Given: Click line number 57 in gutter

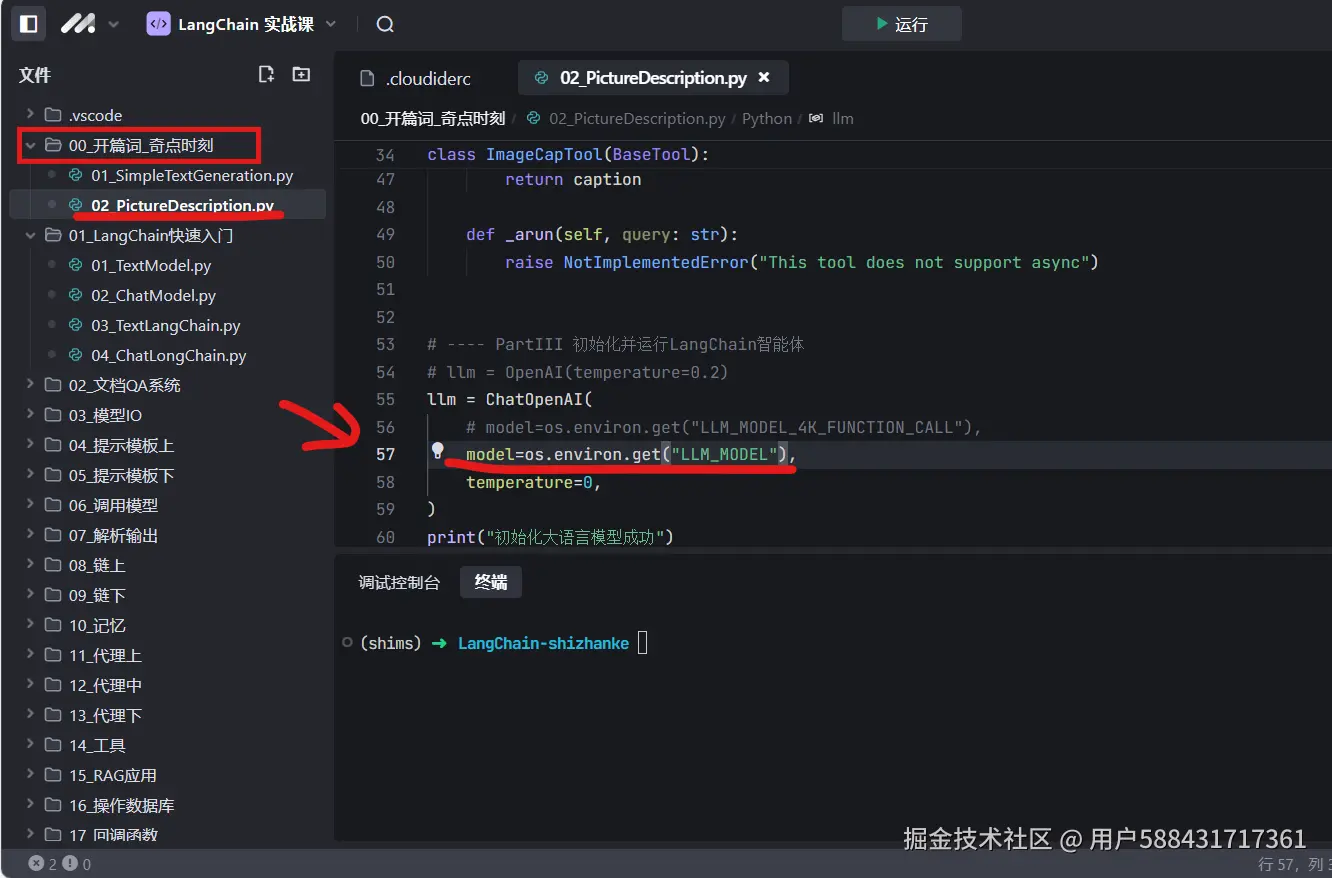Looking at the screenshot, I should point(385,454).
